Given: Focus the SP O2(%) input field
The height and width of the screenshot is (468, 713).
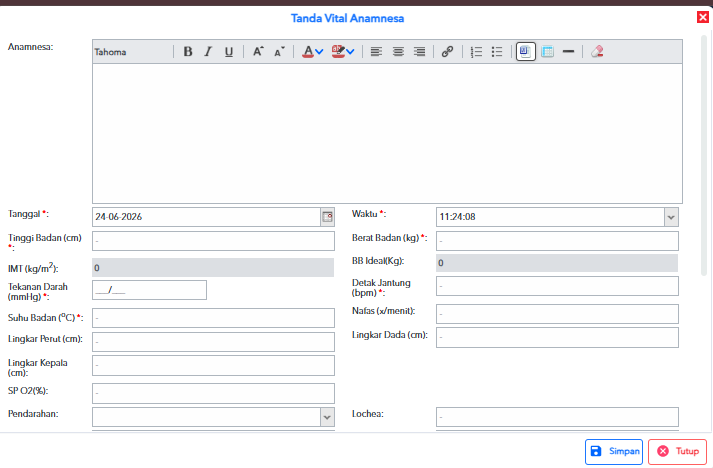Looking at the screenshot, I should 213,393.
